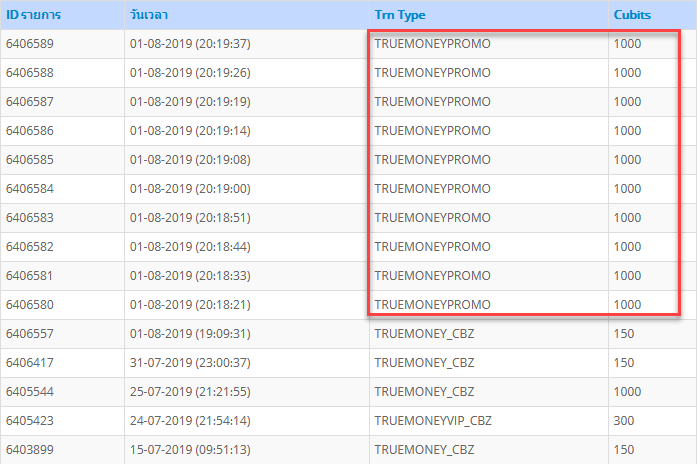697x464 pixels.
Task: Click date 01-08-2019 (20:18:33)
Action: pyautogui.click(x=190, y=276)
